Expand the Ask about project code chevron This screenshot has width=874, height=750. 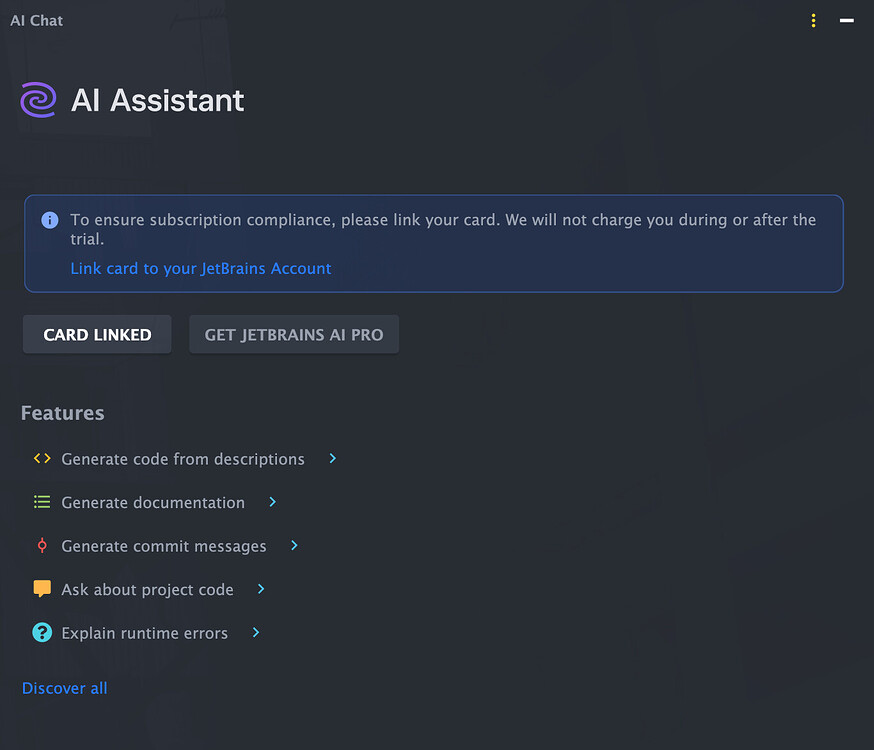pyautogui.click(x=261, y=589)
